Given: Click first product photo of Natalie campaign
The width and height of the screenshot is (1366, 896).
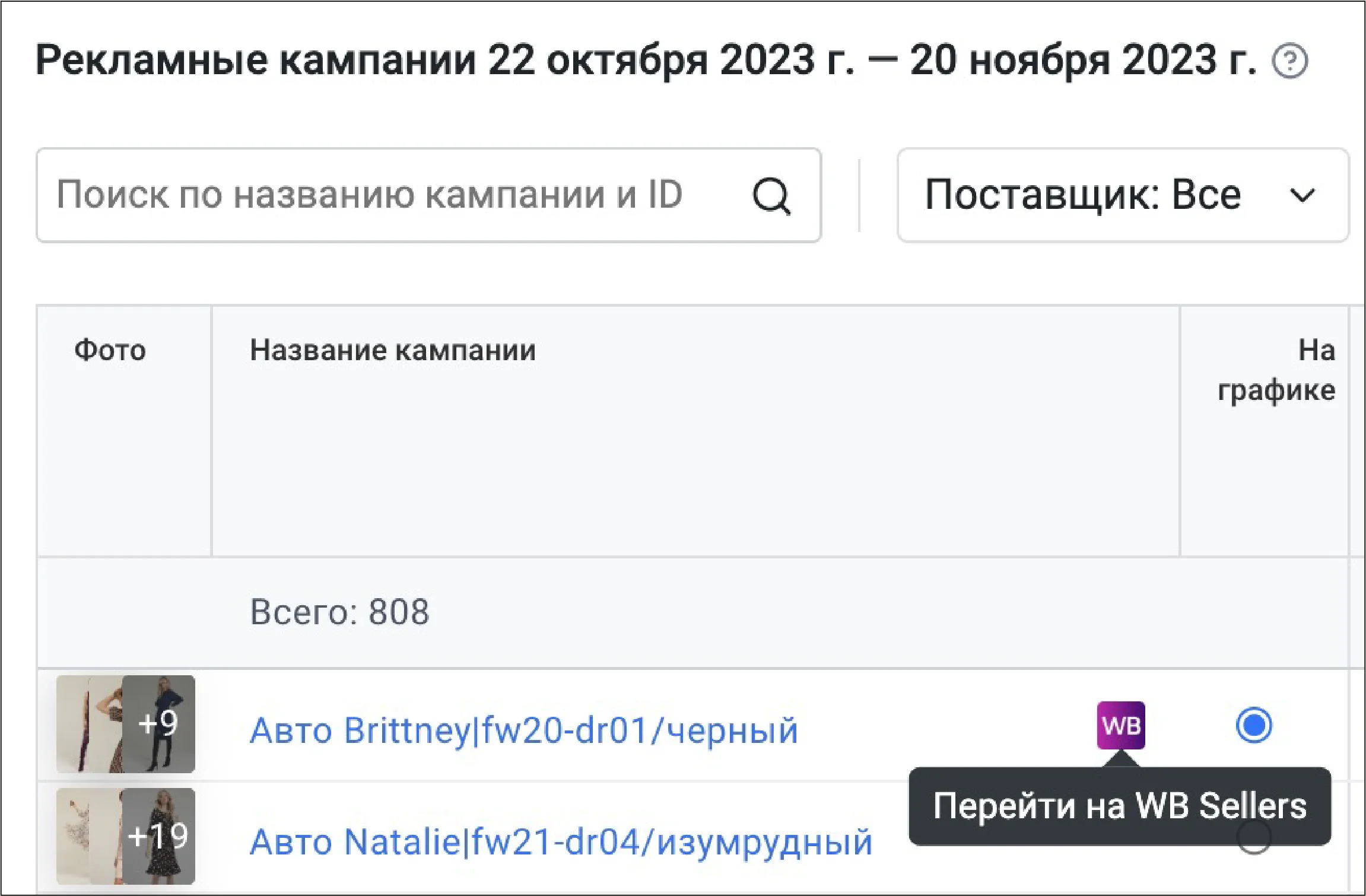Looking at the screenshot, I should (x=88, y=836).
